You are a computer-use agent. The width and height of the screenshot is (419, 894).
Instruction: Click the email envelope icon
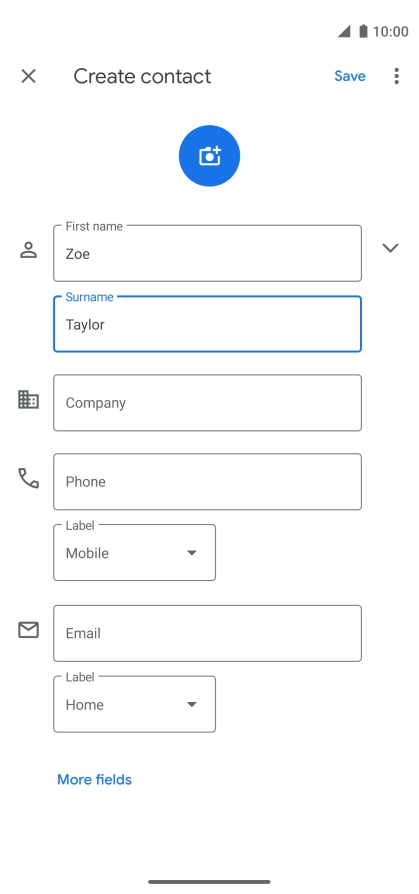pyautogui.click(x=29, y=629)
